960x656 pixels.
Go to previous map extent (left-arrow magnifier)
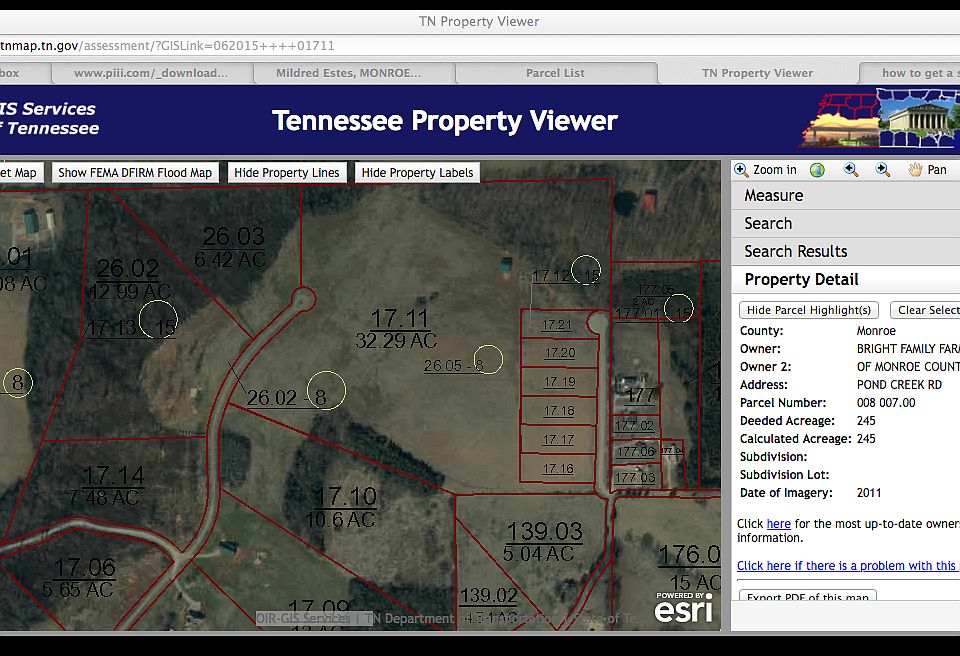pos(850,170)
